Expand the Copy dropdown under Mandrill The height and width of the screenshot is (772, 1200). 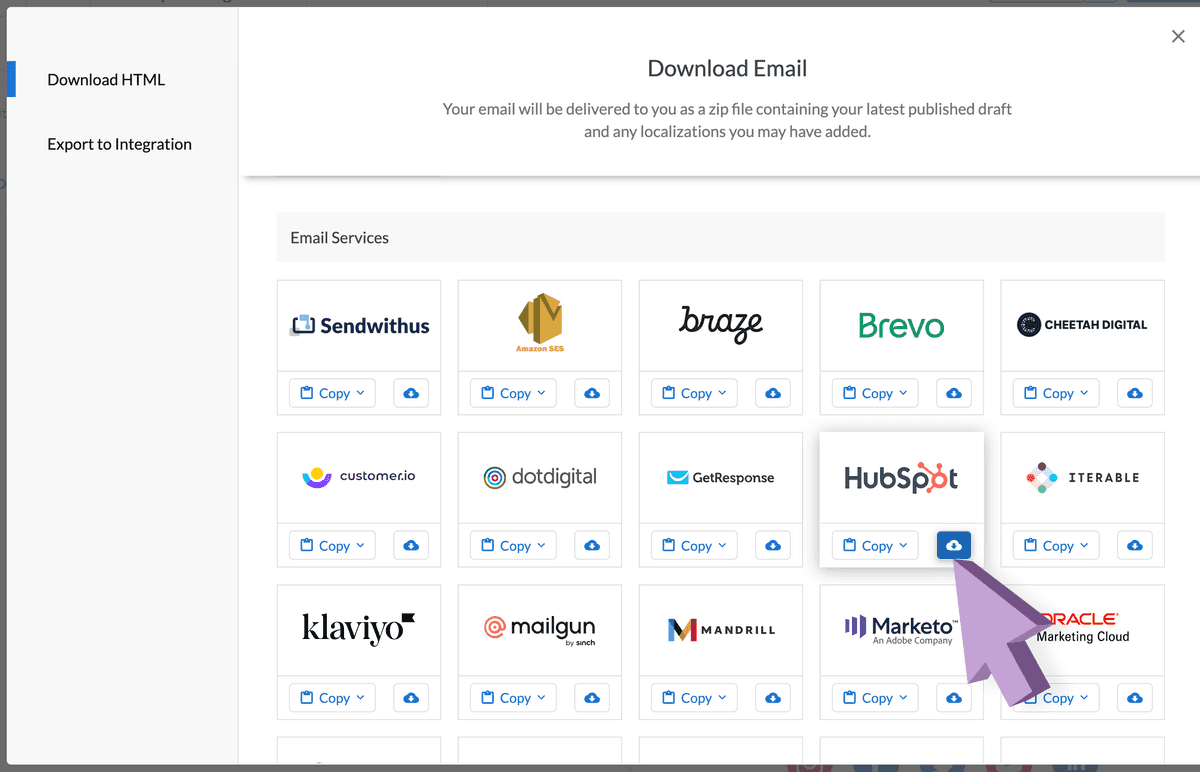coord(694,697)
